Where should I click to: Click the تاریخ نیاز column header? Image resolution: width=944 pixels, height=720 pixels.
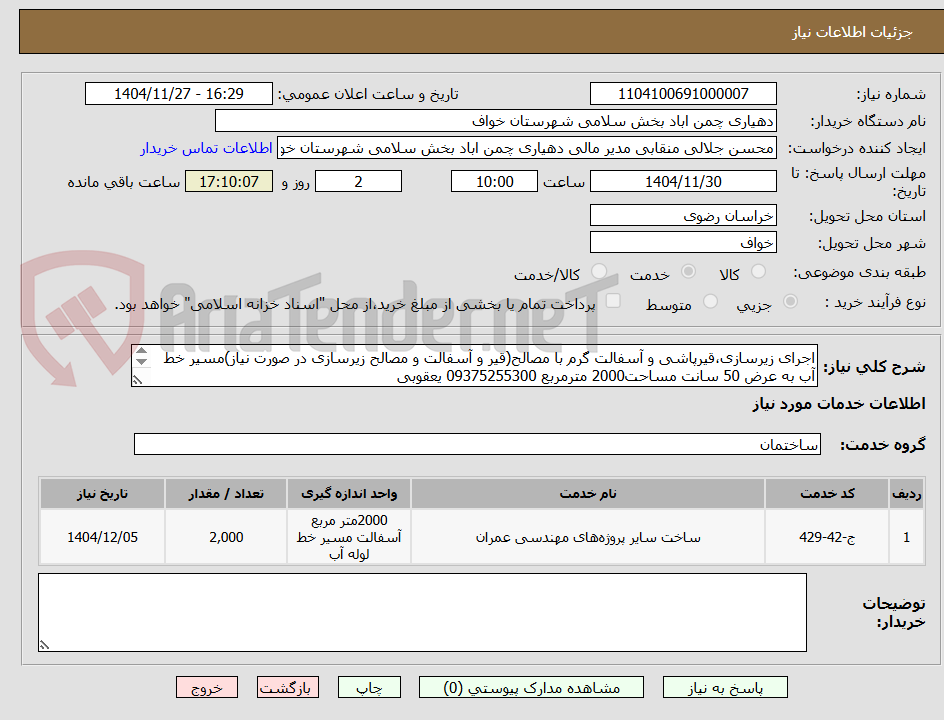[102, 494]
